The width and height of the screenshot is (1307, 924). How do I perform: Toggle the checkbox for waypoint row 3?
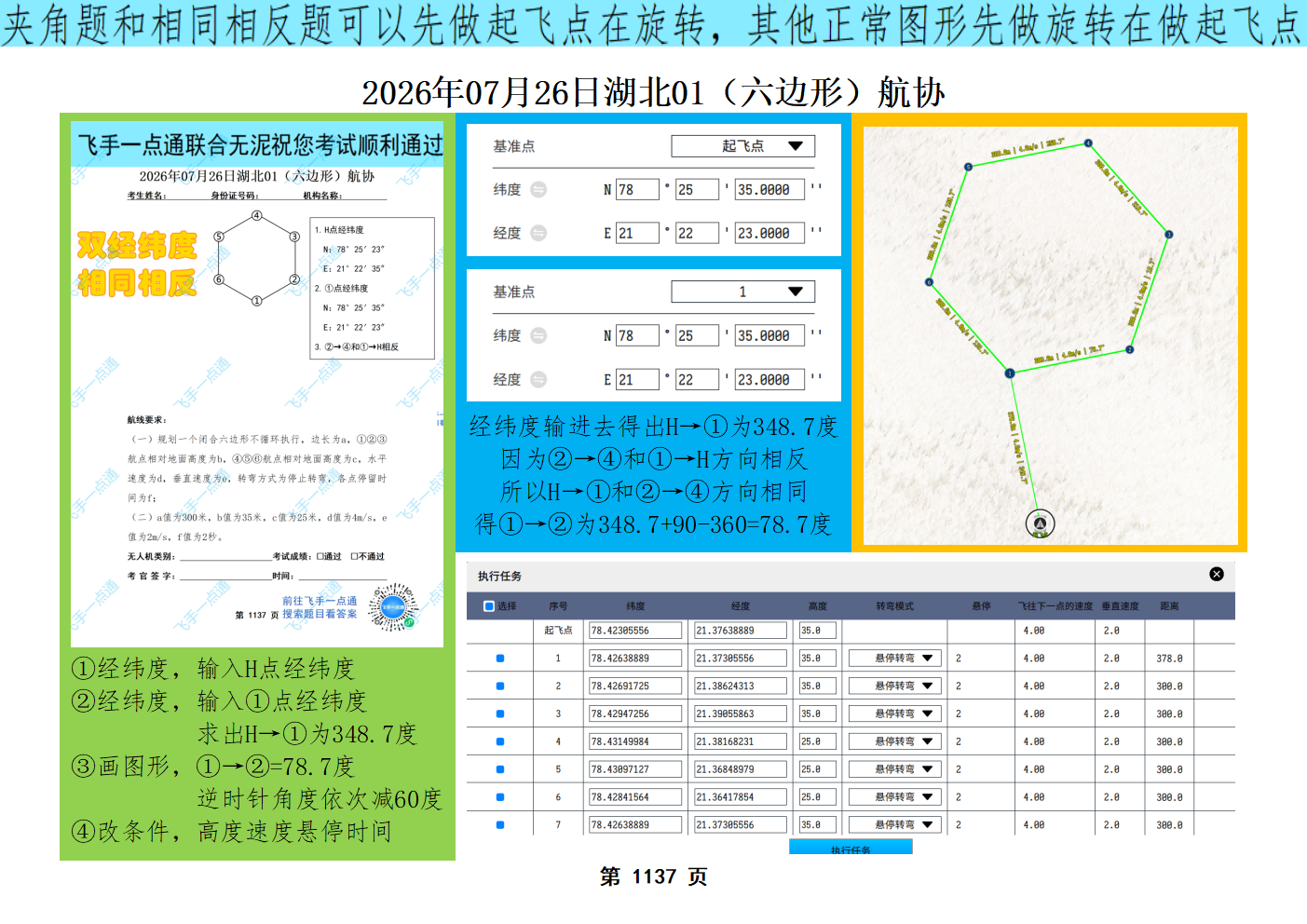coord(500,714)
